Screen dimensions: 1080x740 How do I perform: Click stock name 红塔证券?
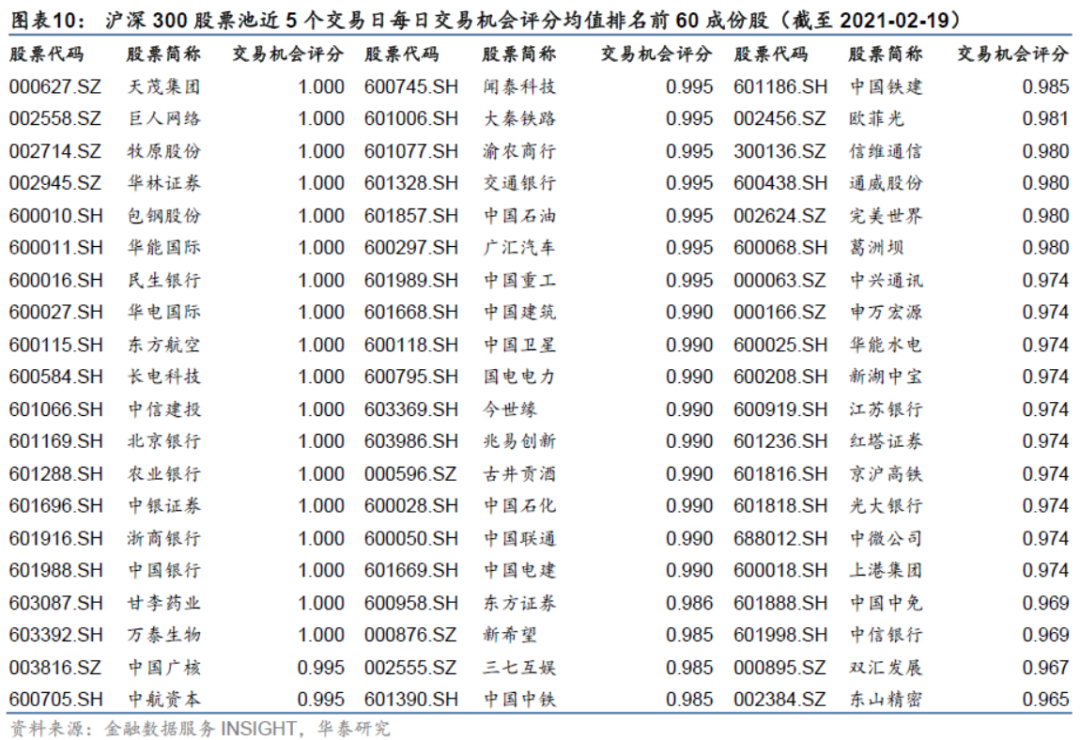coord(886,441)
